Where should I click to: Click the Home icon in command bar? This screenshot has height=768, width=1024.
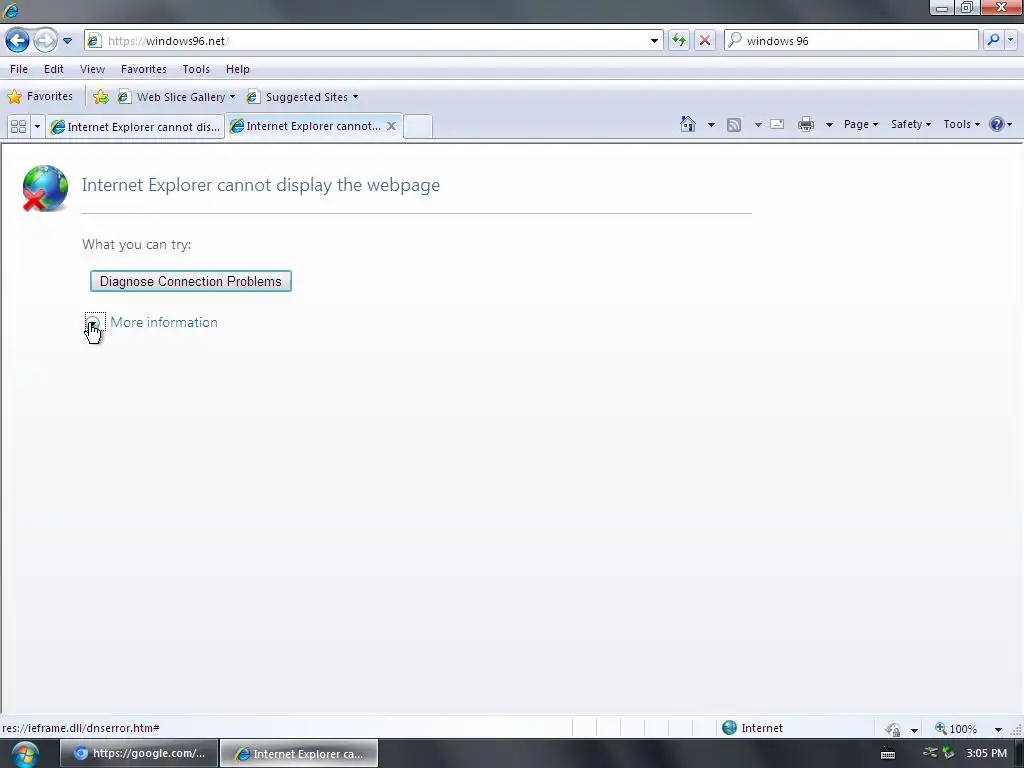click(688, 124)
